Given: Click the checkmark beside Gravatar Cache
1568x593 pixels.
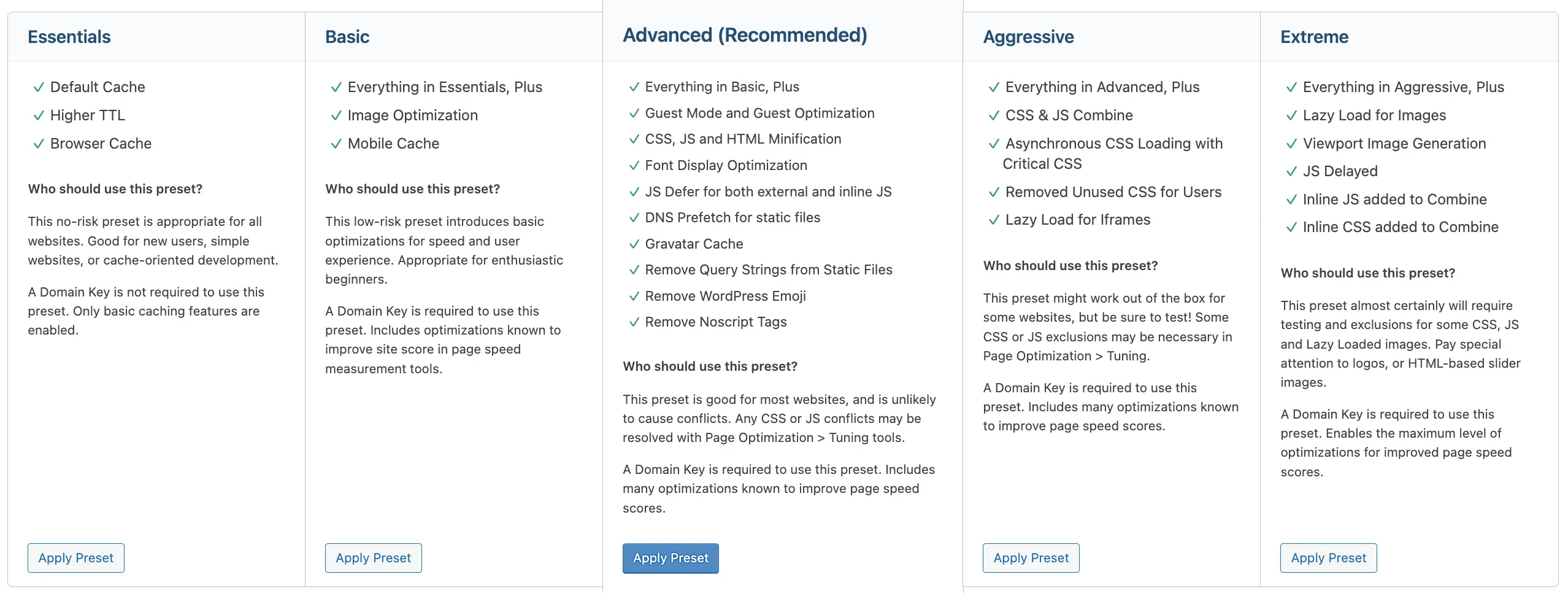Looking at the screenshot, I should tap(634, 244).
